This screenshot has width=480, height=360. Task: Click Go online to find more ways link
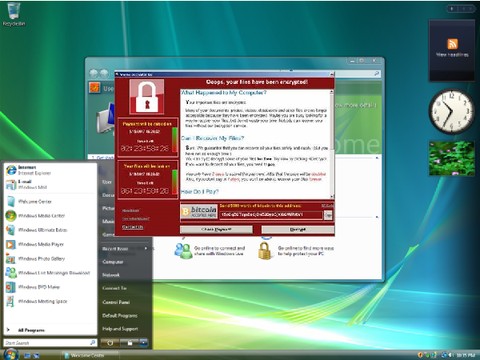(306, 251)
